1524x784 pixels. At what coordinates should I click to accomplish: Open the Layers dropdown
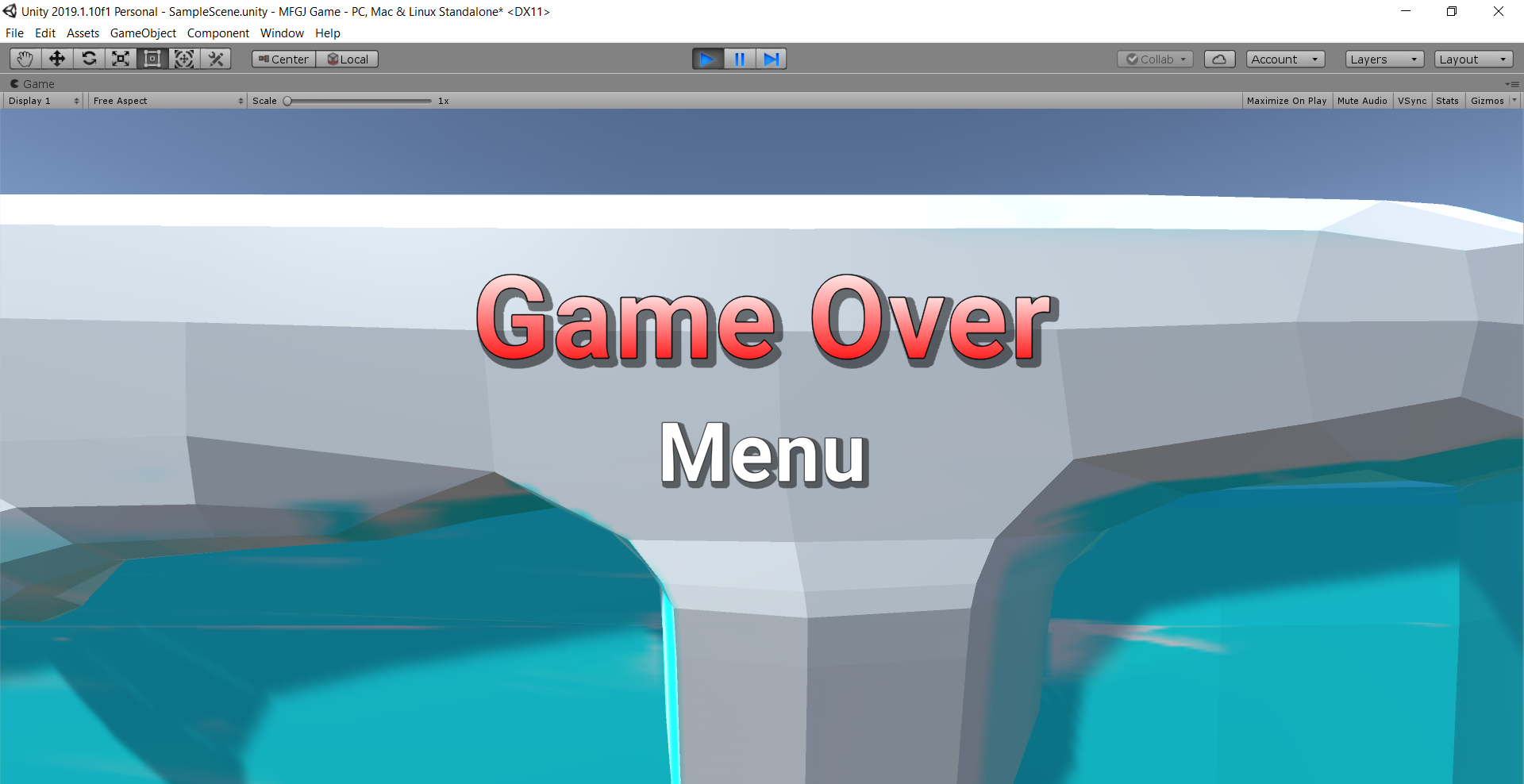1385,60
